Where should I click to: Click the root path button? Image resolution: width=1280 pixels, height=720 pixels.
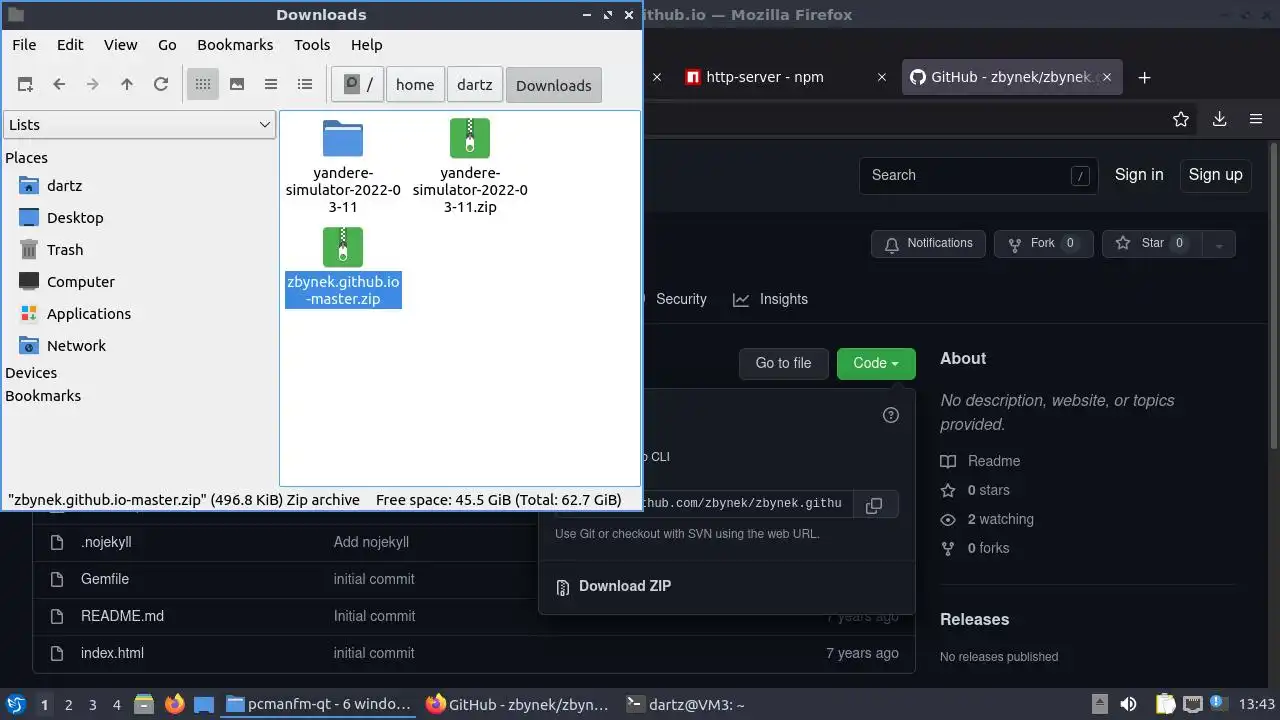click(x=359, y=85)
